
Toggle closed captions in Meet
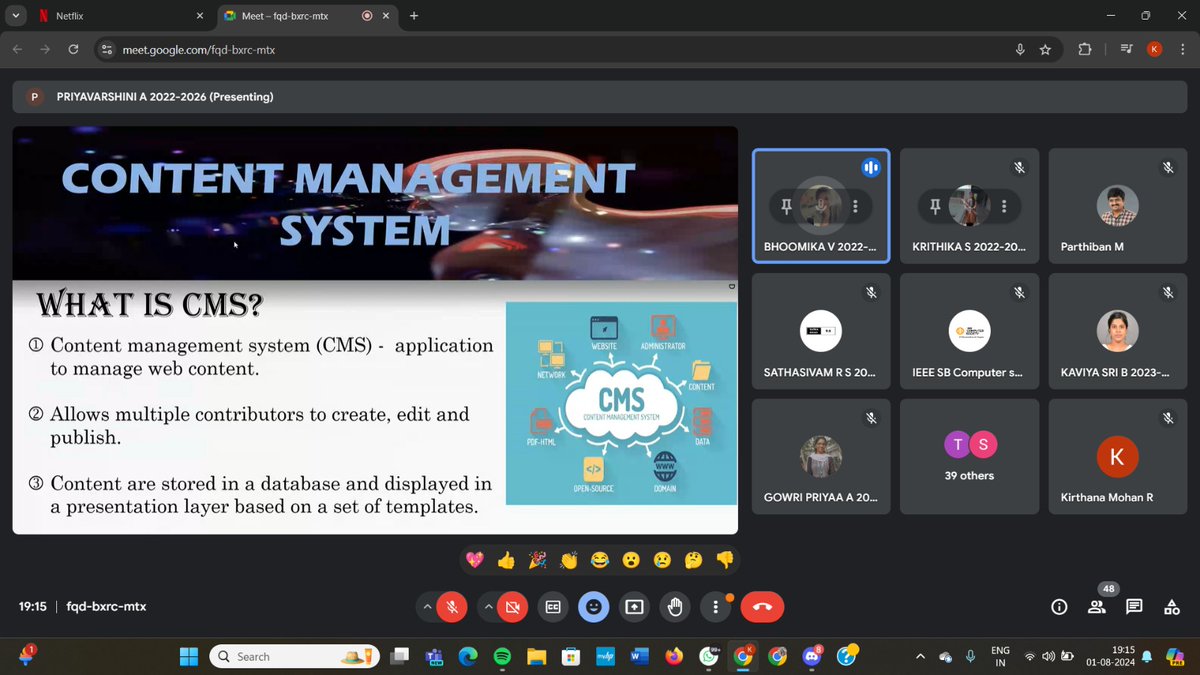coord(553,606)
